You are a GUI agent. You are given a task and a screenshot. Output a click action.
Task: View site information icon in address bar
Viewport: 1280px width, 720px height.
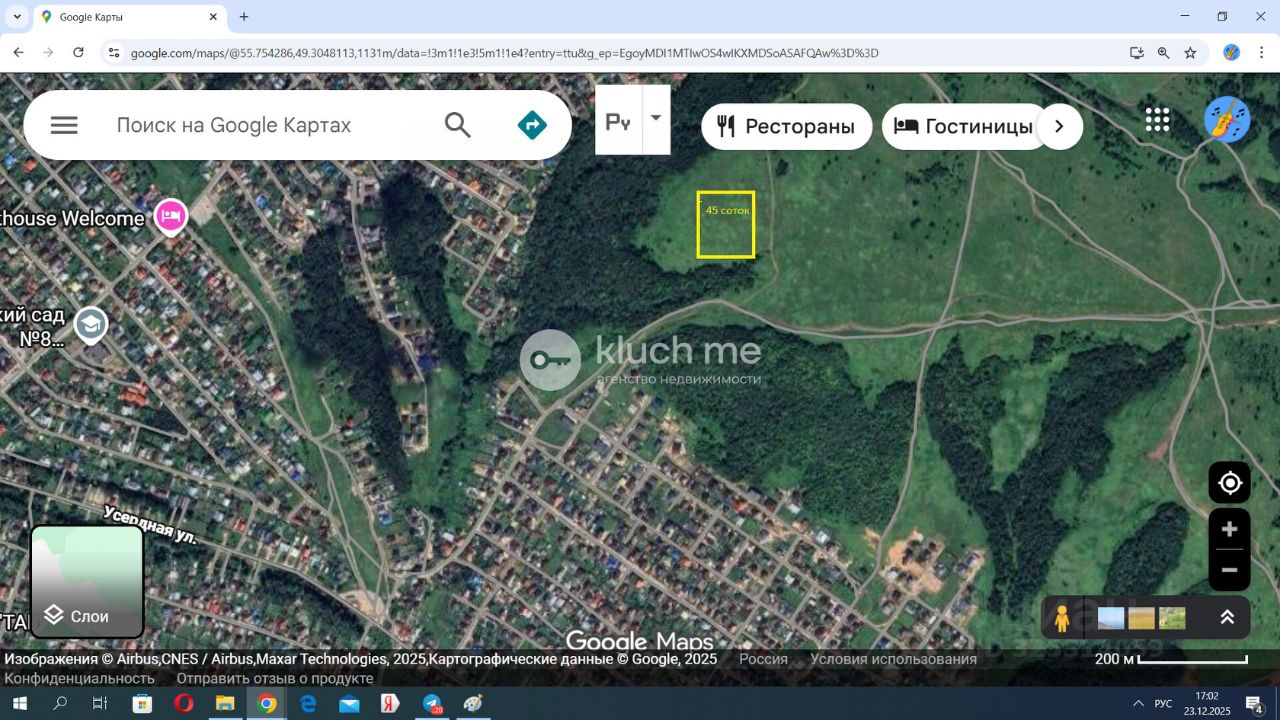[114, 53]
